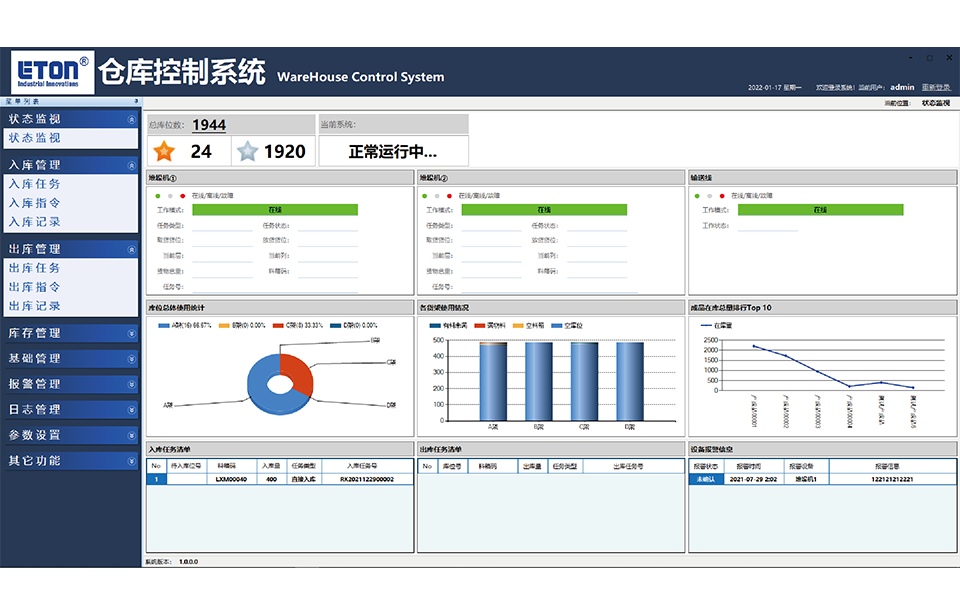Click the ETON company logo
The width and height of the screenshot is (960, 615).
(52, 73)
